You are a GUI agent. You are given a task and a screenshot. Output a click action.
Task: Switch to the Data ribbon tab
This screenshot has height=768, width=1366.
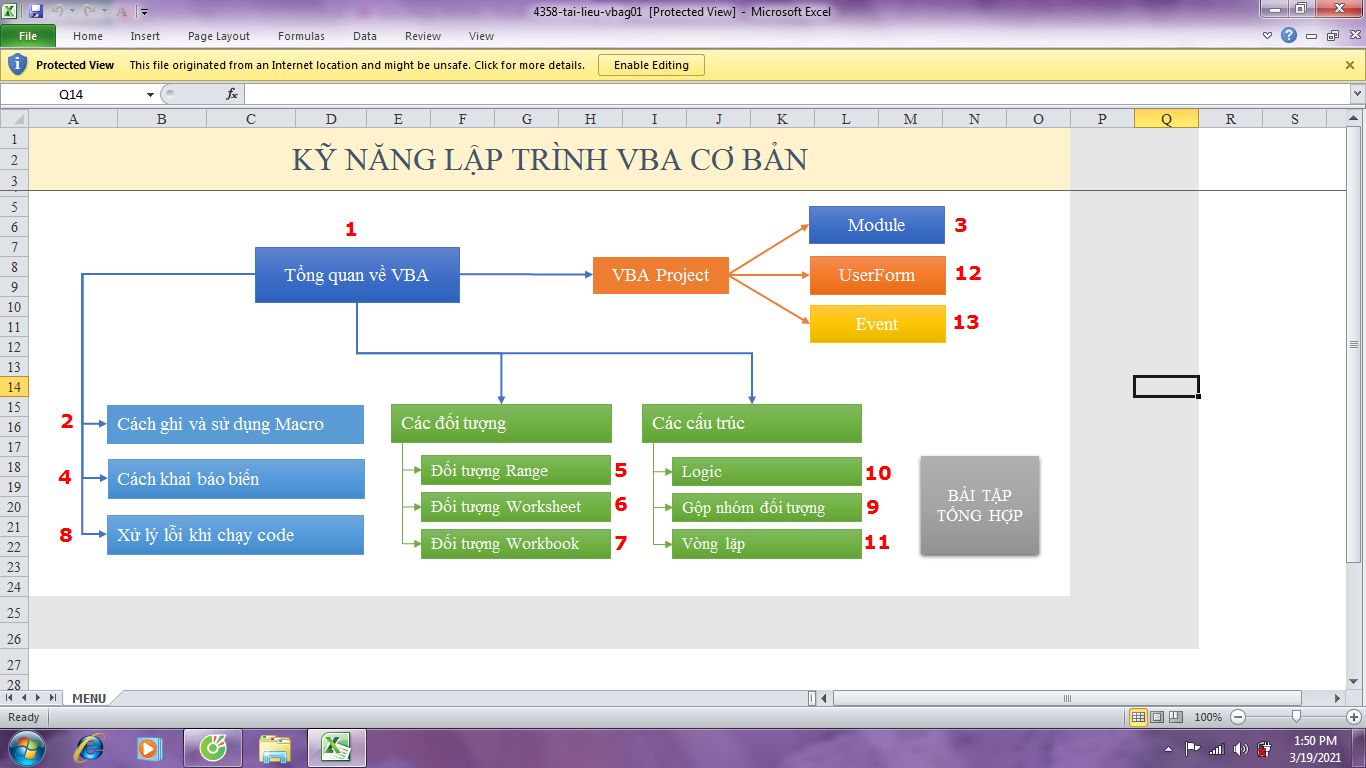point(365,36)
